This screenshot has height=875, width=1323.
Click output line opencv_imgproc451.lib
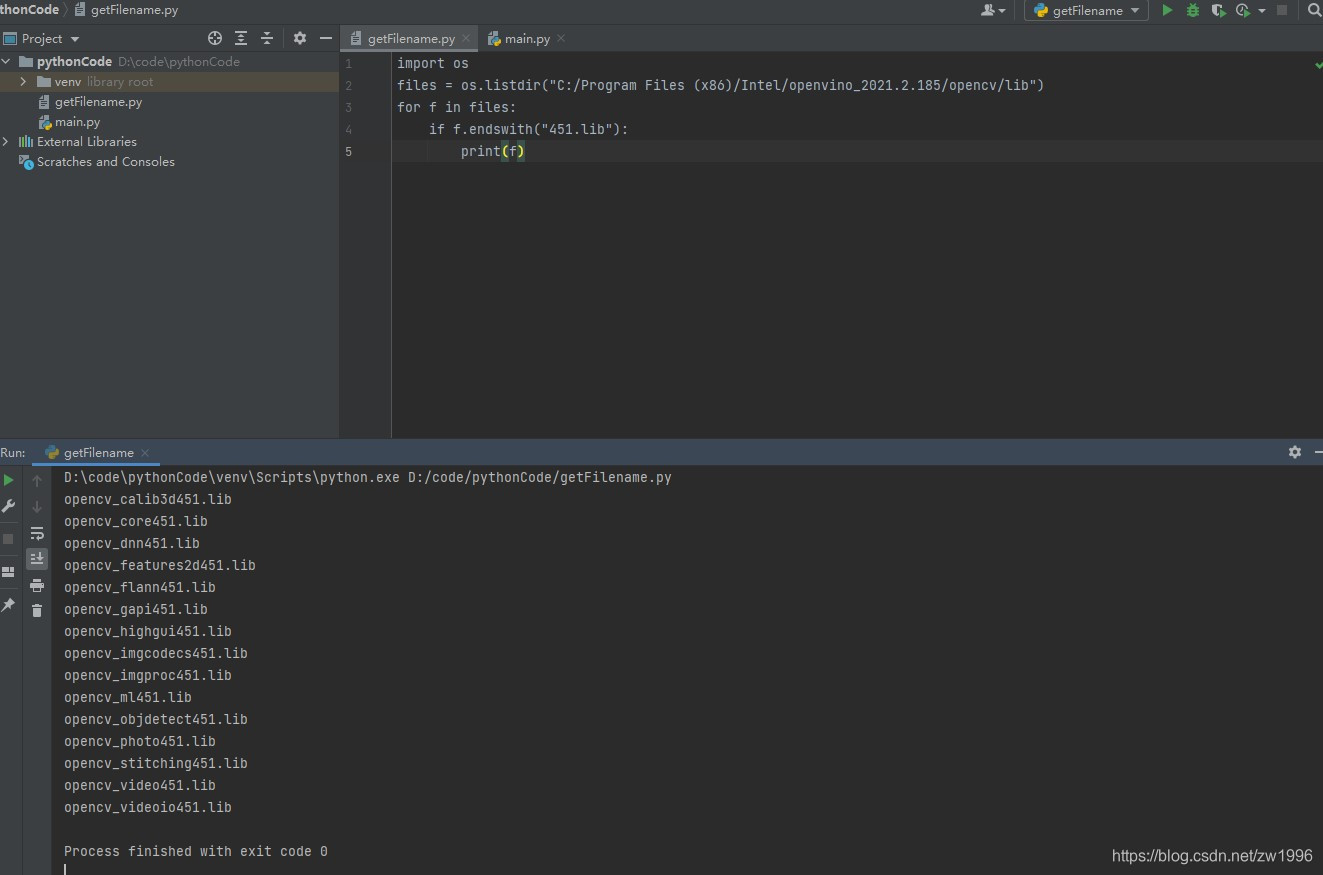148,675
